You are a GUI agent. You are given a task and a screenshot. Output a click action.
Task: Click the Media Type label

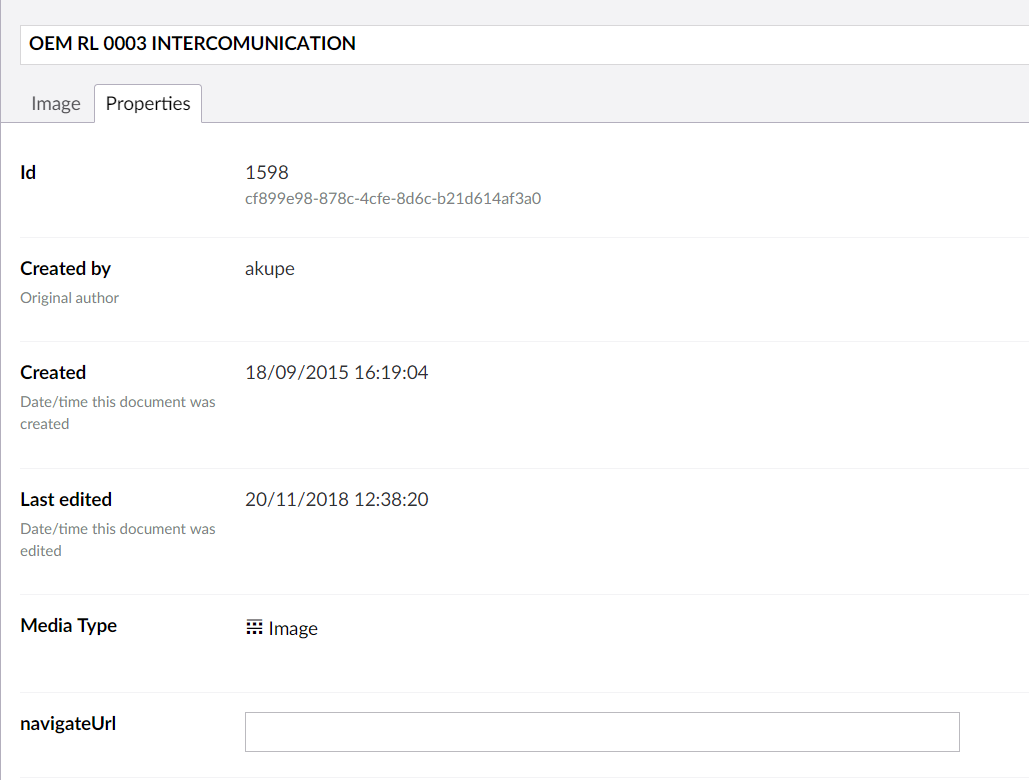69,625
